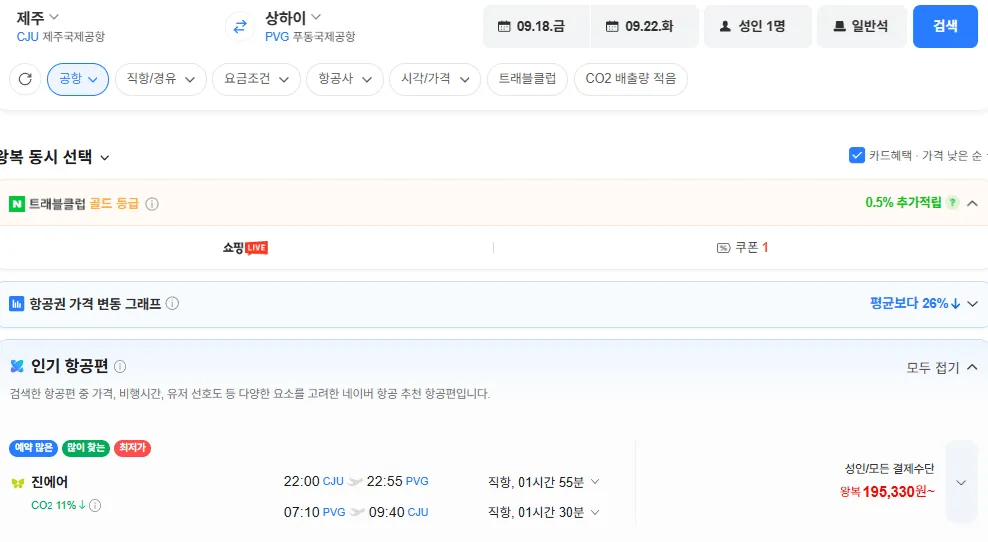Open the 요금조건 filter dropdown
988x542 pixels.
point(256,79)
